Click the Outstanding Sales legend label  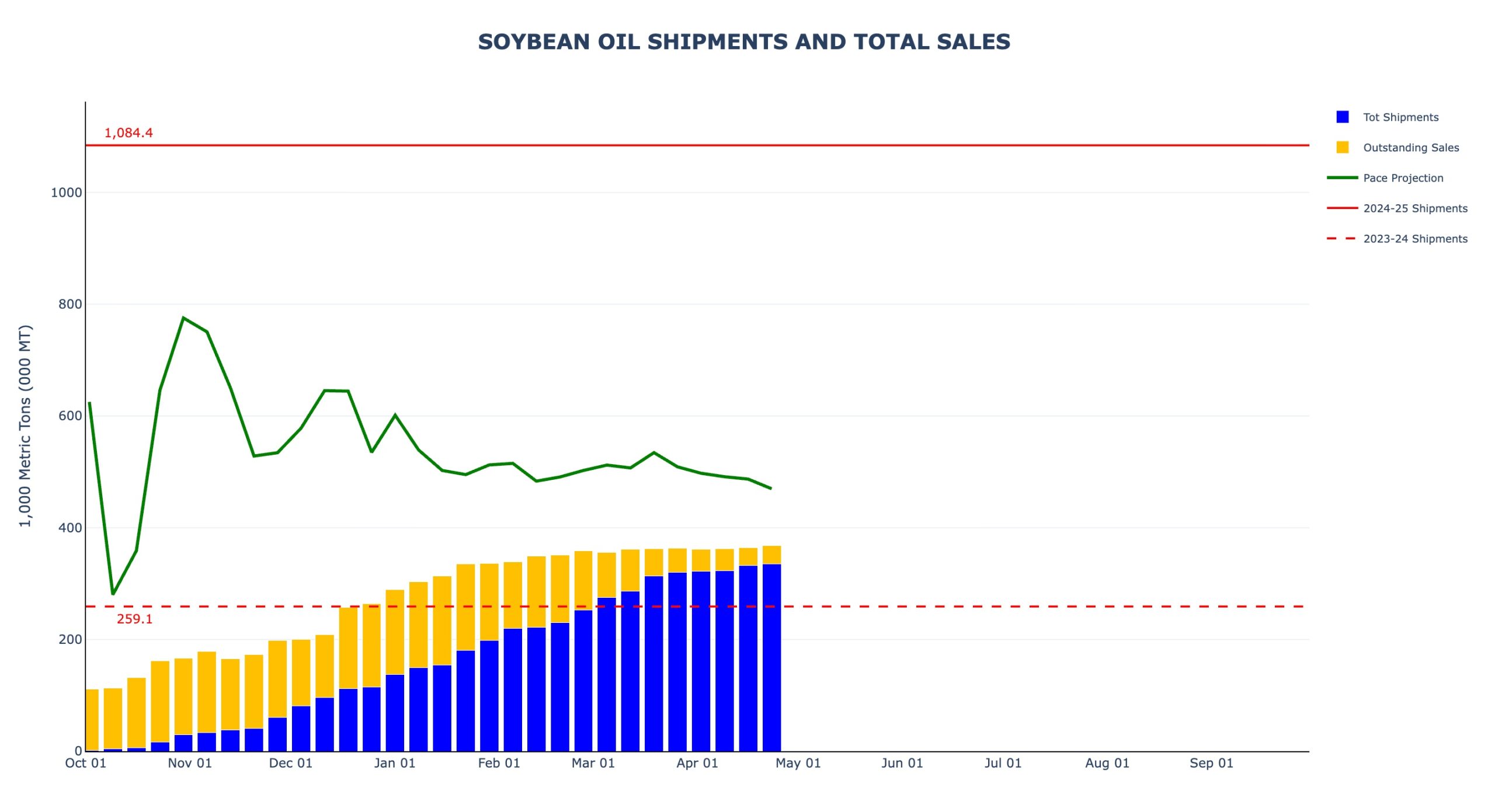(x=1410, y=148)
